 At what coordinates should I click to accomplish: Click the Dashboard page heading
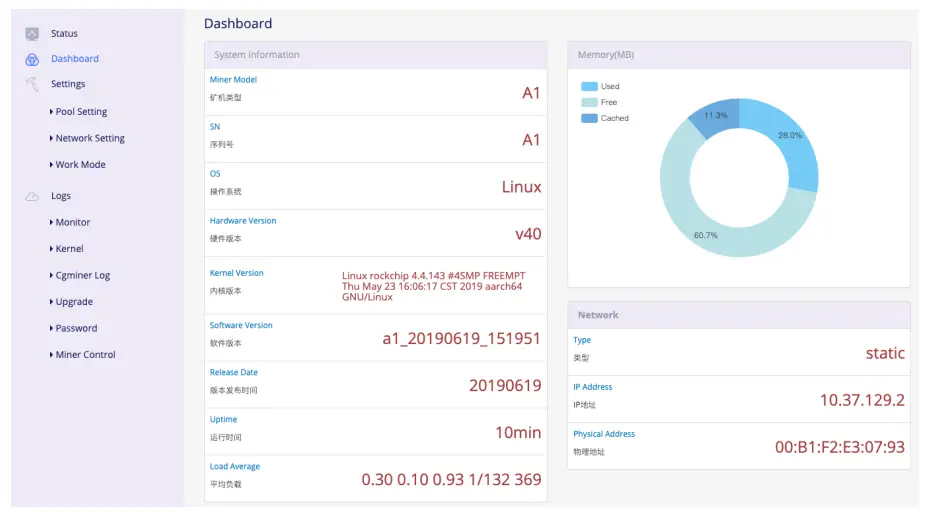(238, 24)
